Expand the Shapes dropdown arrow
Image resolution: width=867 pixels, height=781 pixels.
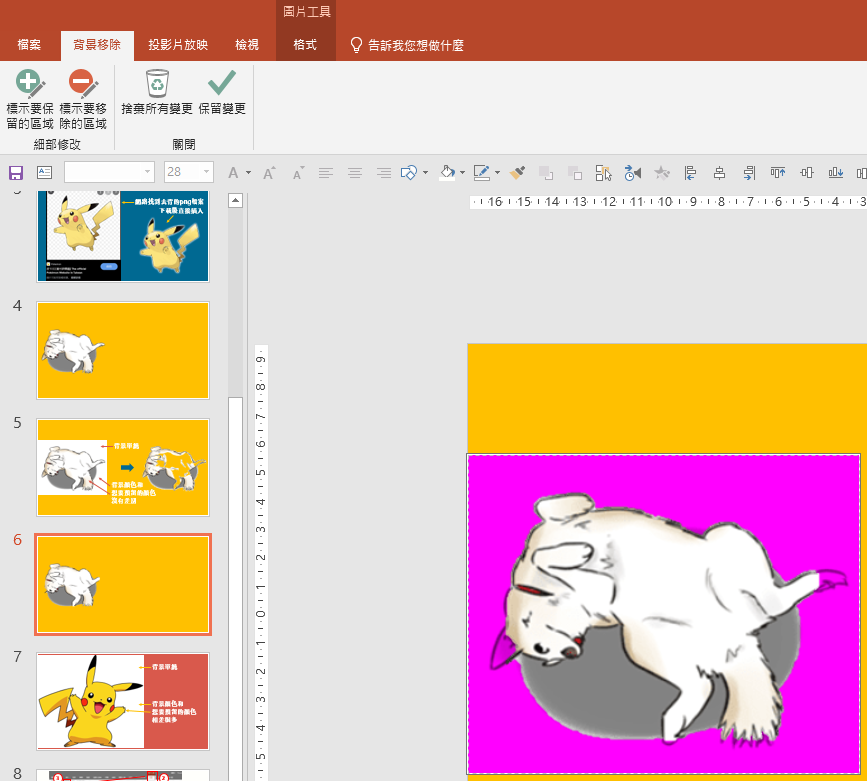[x=425, y=173]
